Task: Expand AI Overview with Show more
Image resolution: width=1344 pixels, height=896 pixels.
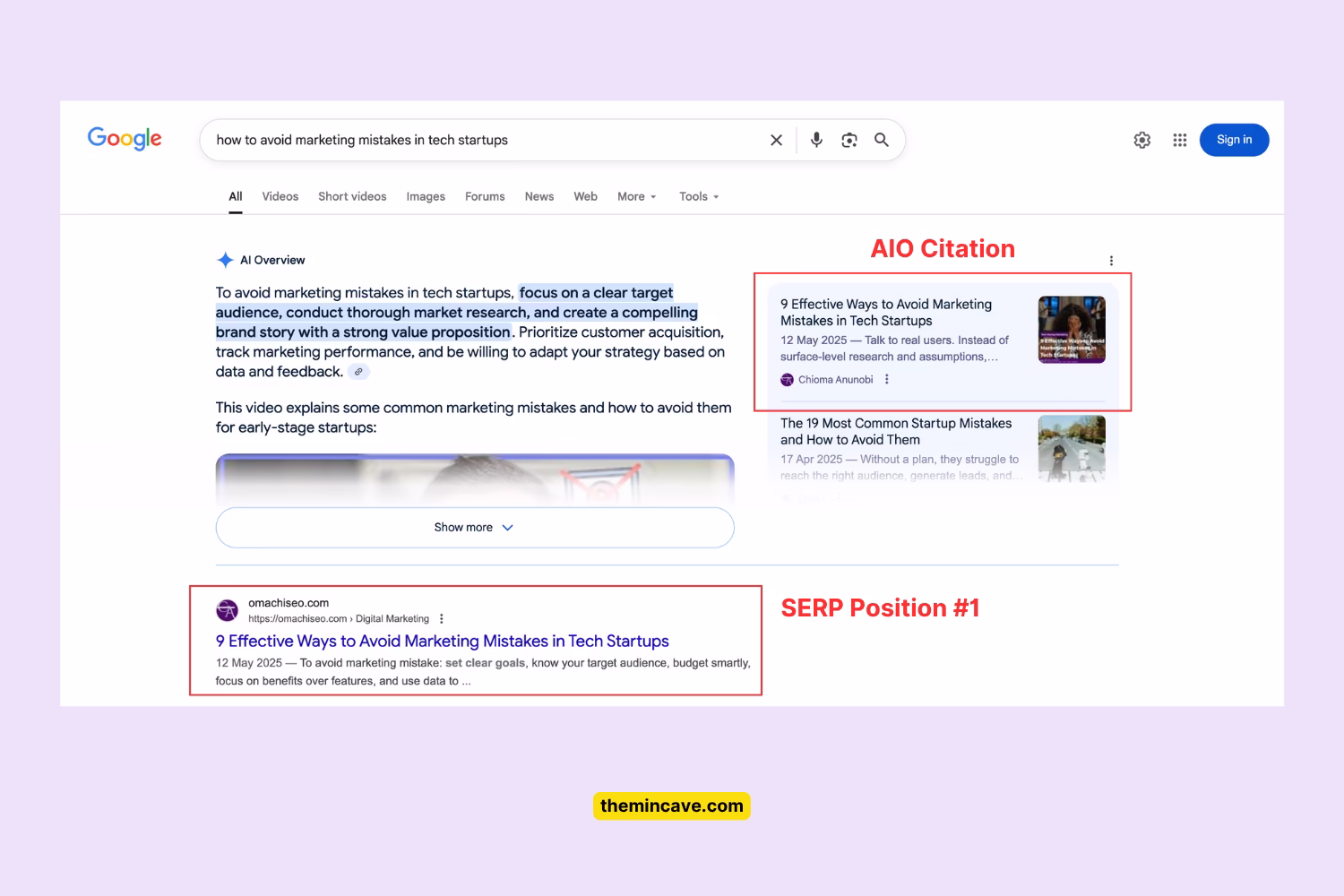Action: pyautogui.click(x=475, y=528)
